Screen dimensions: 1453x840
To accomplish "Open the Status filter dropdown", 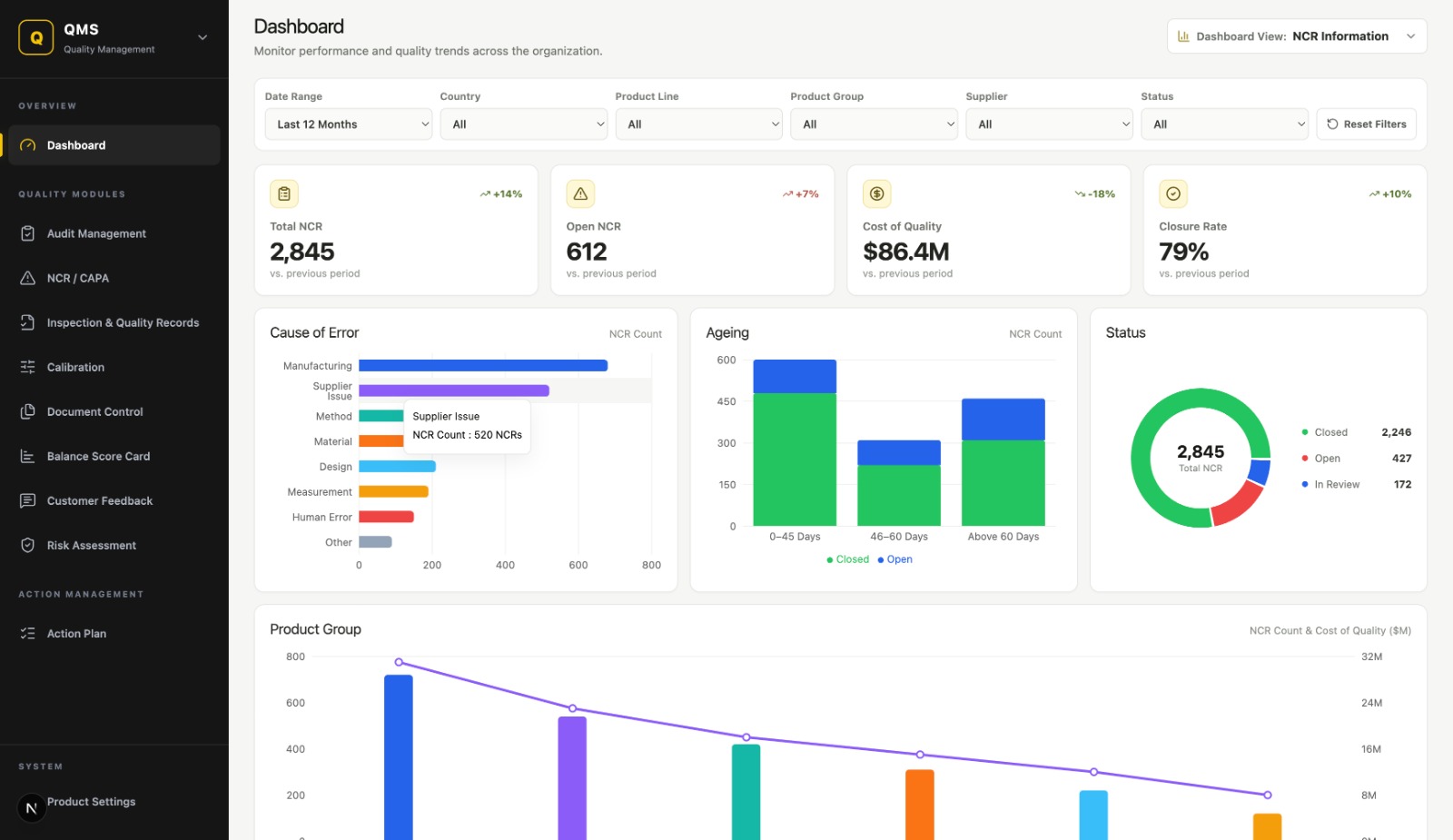I will pos(1225,124).
